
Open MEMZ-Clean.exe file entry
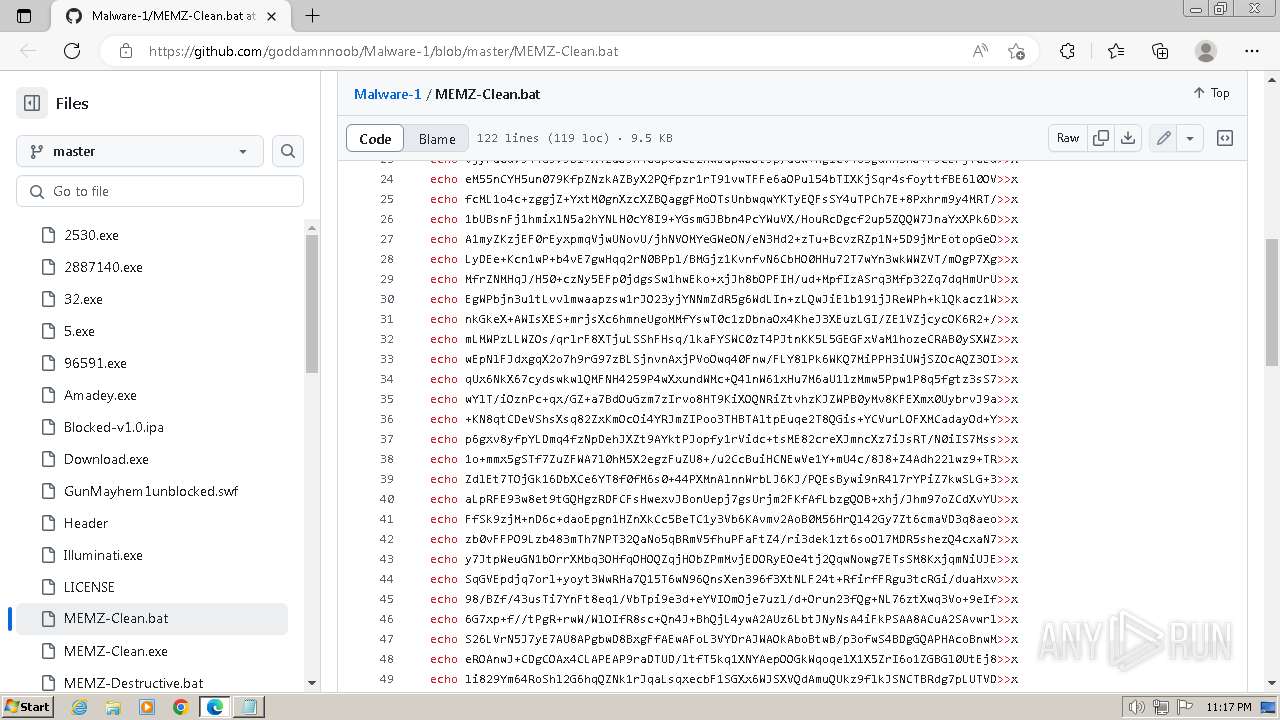(x=116, y=651)
